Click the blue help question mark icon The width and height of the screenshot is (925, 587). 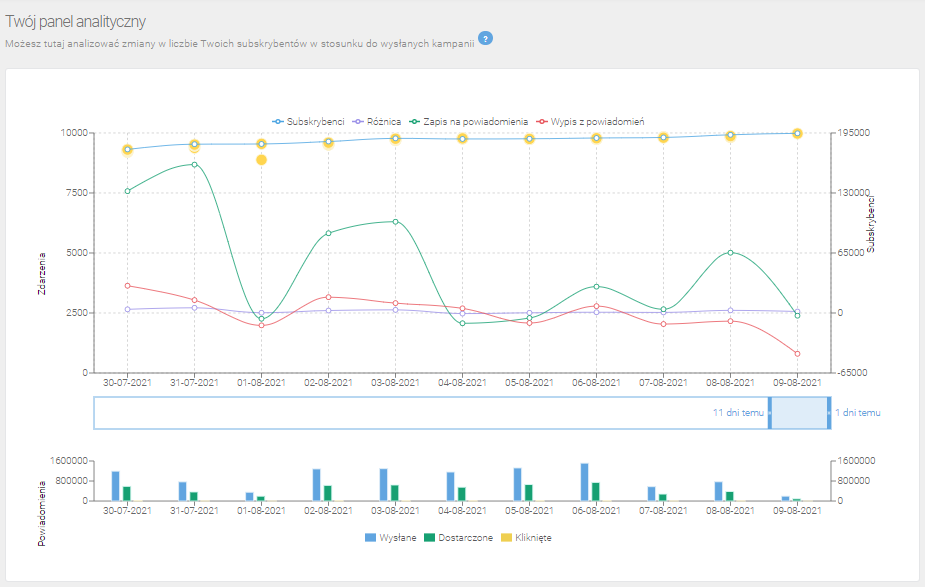click(x=485, y=39)
